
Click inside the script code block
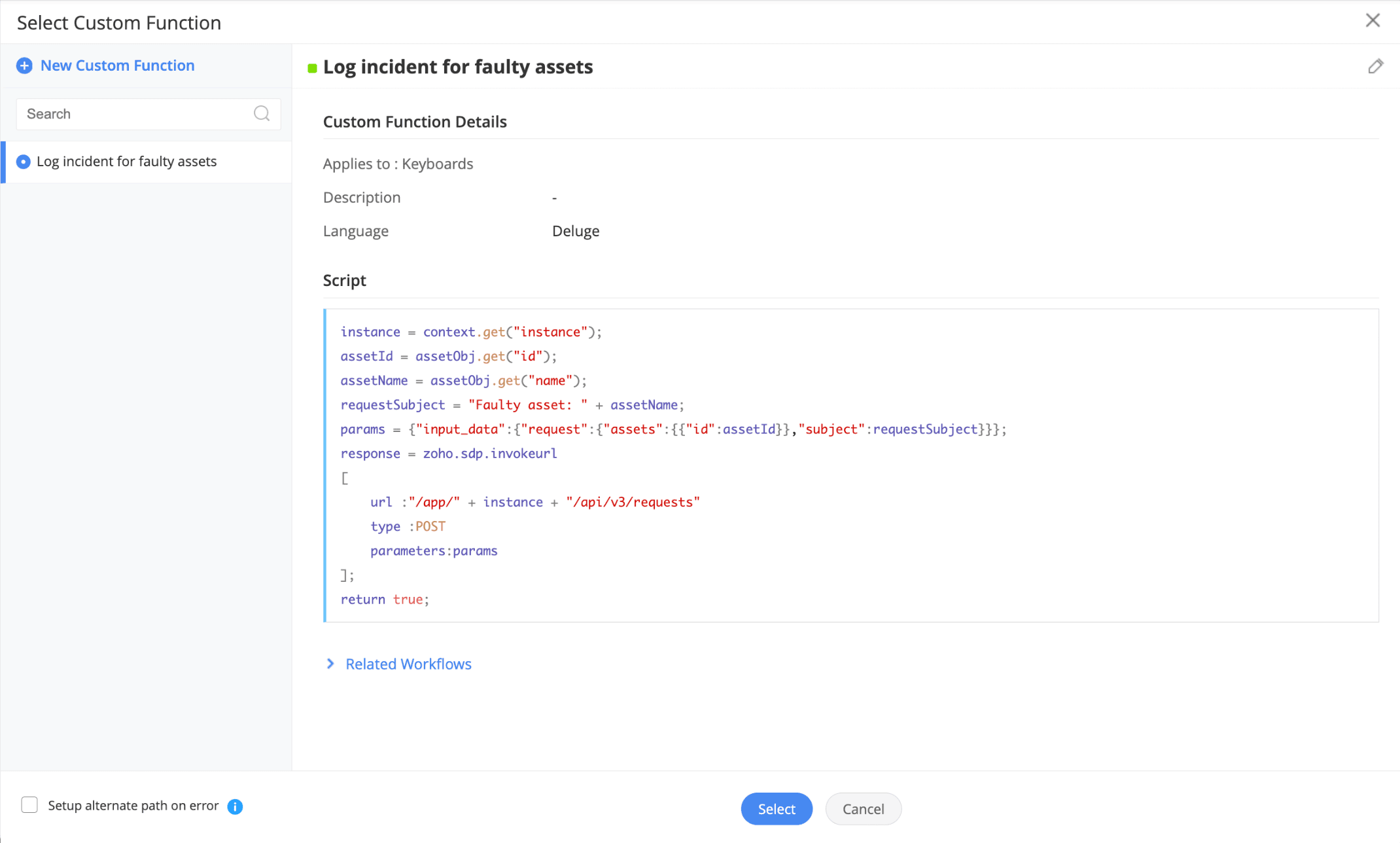pos(850,465)
